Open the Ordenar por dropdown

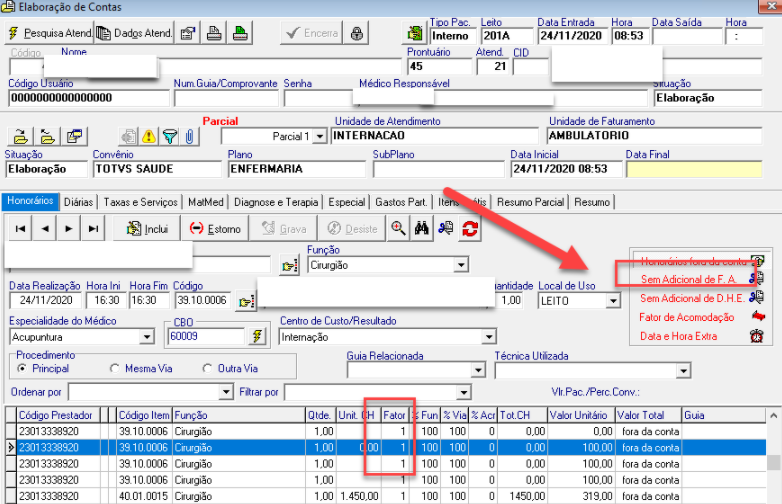(226, 392)
